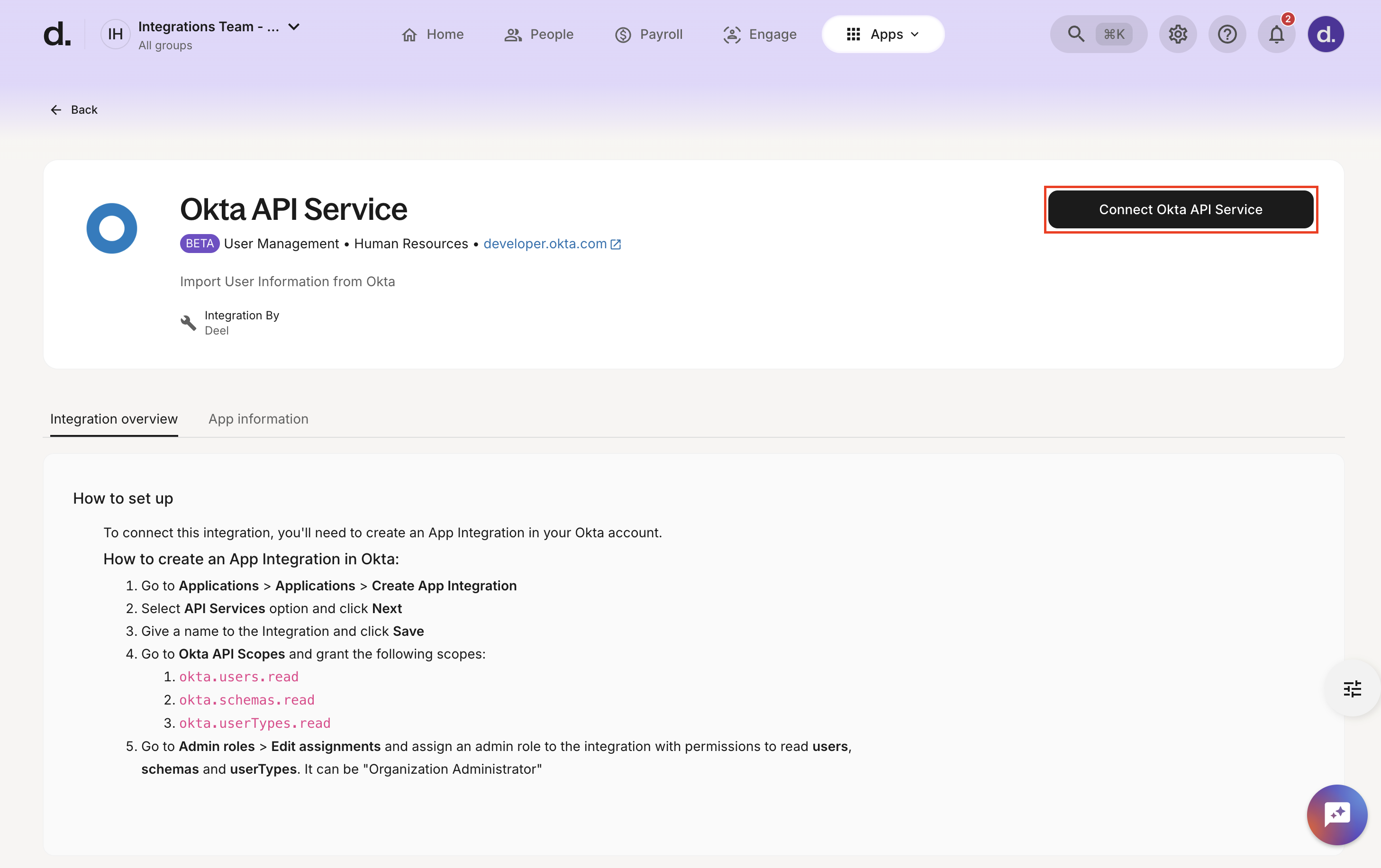Viewport: 1381px width, 868px height.
Task: Check notifications via the bell icon
Action: [x=1277, y=34]
